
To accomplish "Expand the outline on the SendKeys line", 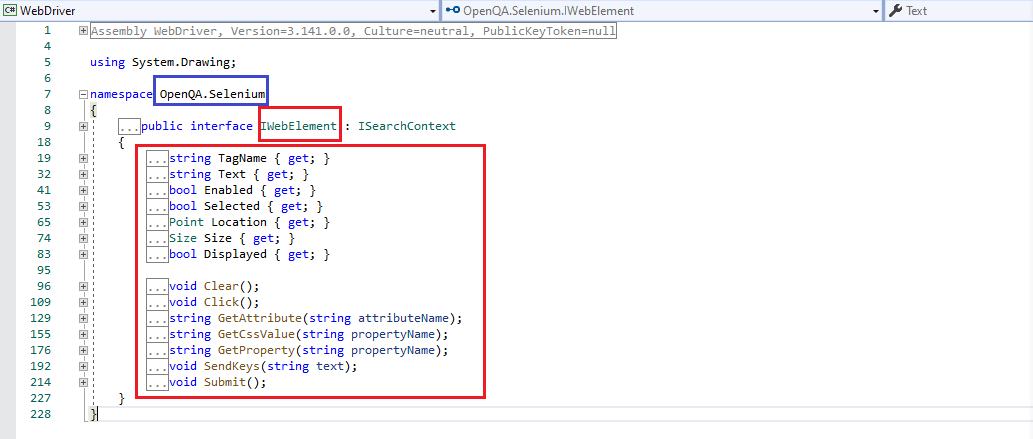I will 83,366.
